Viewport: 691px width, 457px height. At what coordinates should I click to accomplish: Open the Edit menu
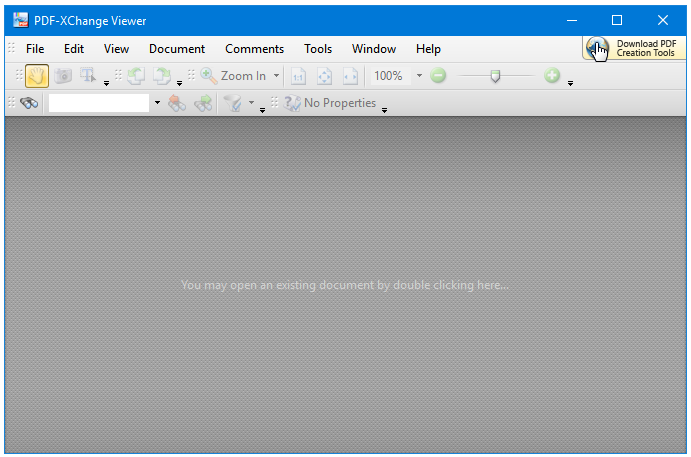tap(74, 49)
